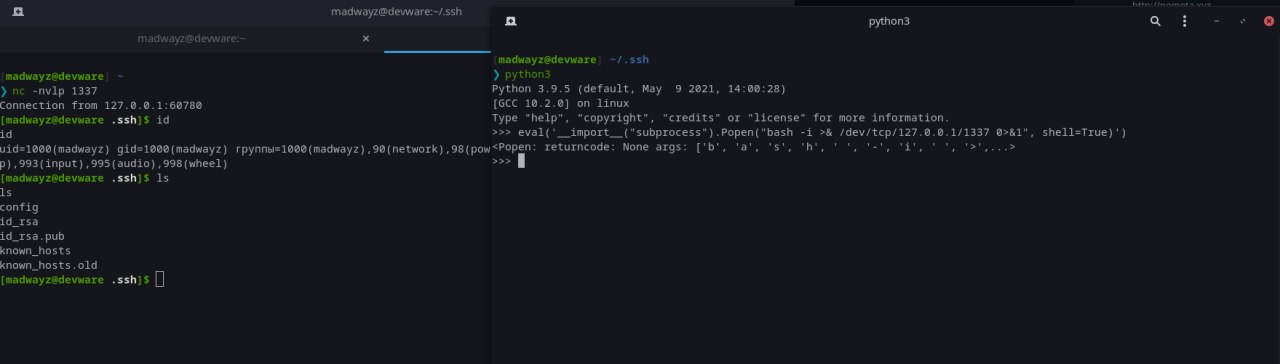
Task: Click 'id_rsa.pub' in ls output
Action: click(32, 236)
